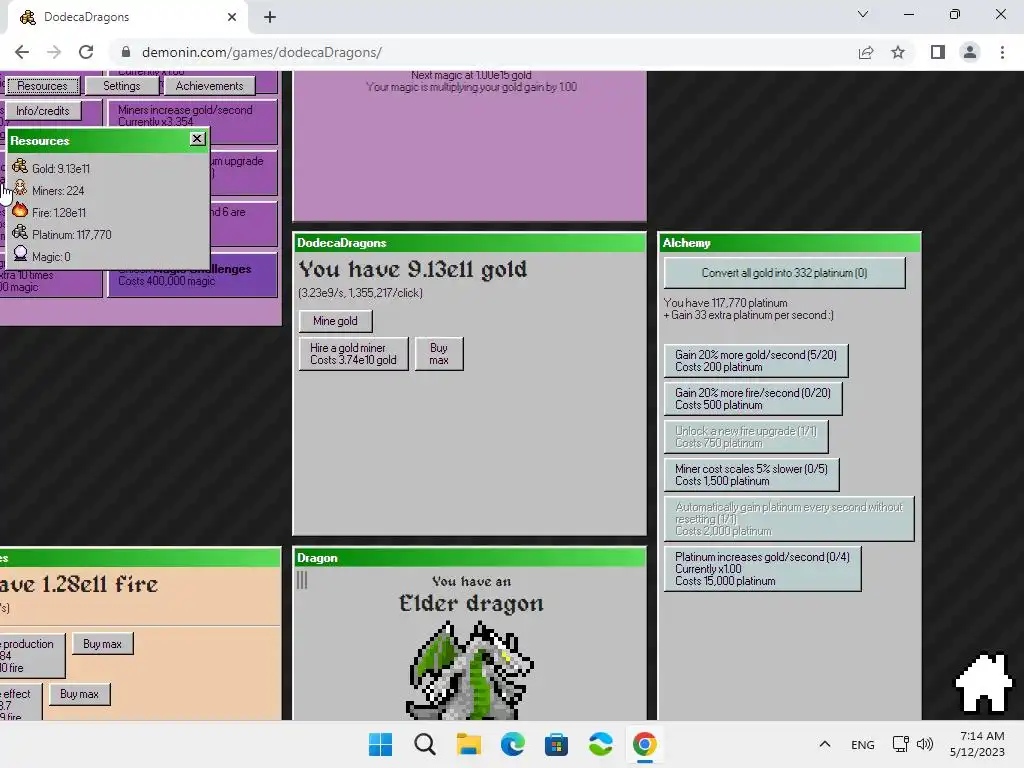Buy Miner cost scales 5% slower upgrade
The image size is (1024, 768).
tap(752, 475)
